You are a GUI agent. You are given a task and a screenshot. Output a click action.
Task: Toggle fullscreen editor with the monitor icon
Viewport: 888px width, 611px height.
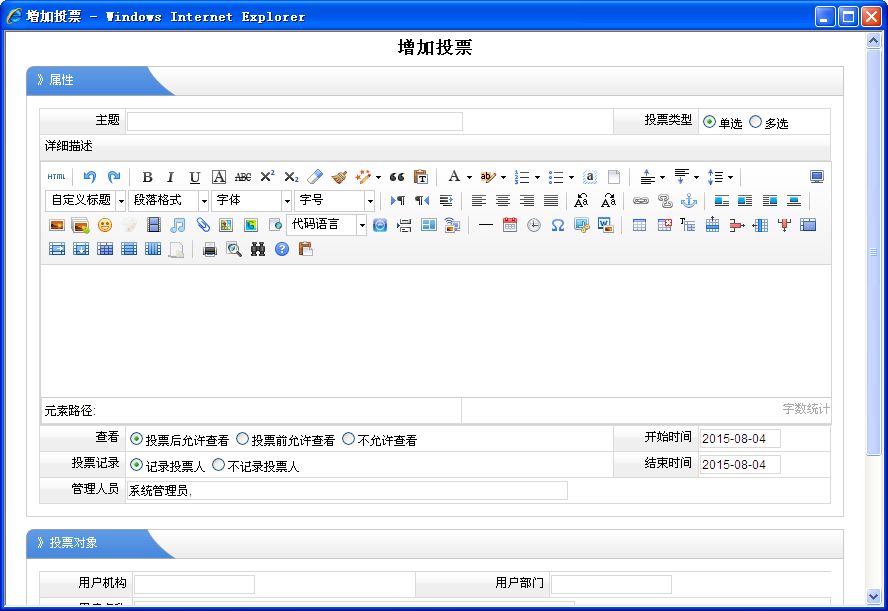pos(817,177)
